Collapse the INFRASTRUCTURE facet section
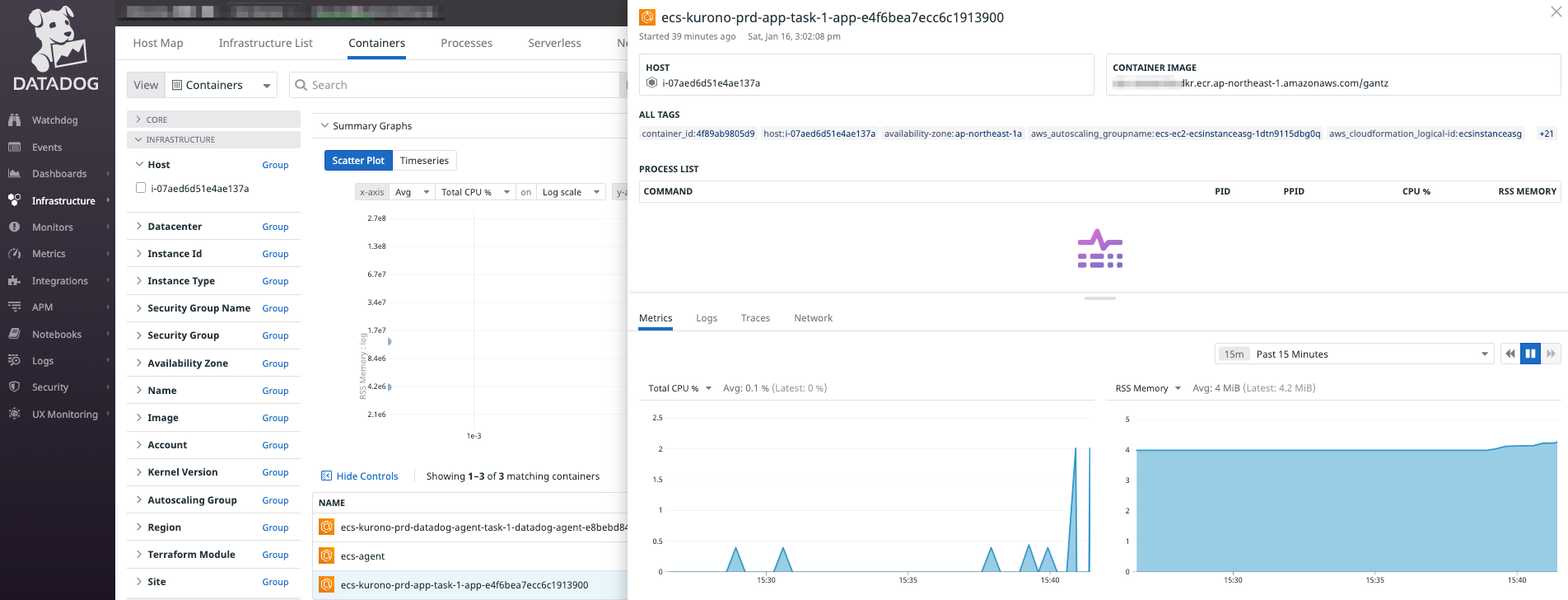The height and width of the screenshot is (600, 1568). click(x=214, y=139)
